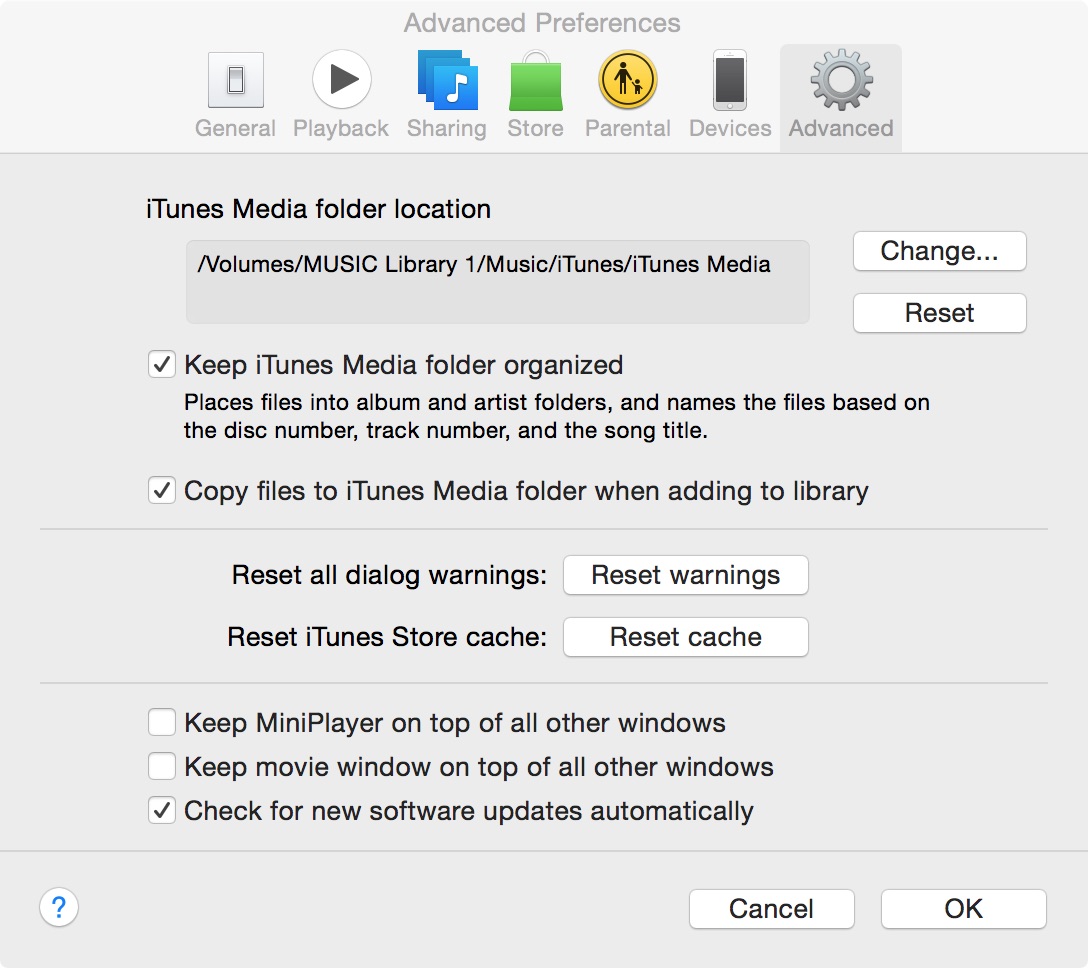Screen dimensions: 1088x968
Task: Toggle Copy files to iTunes Media folder
Action: [162, 491]
